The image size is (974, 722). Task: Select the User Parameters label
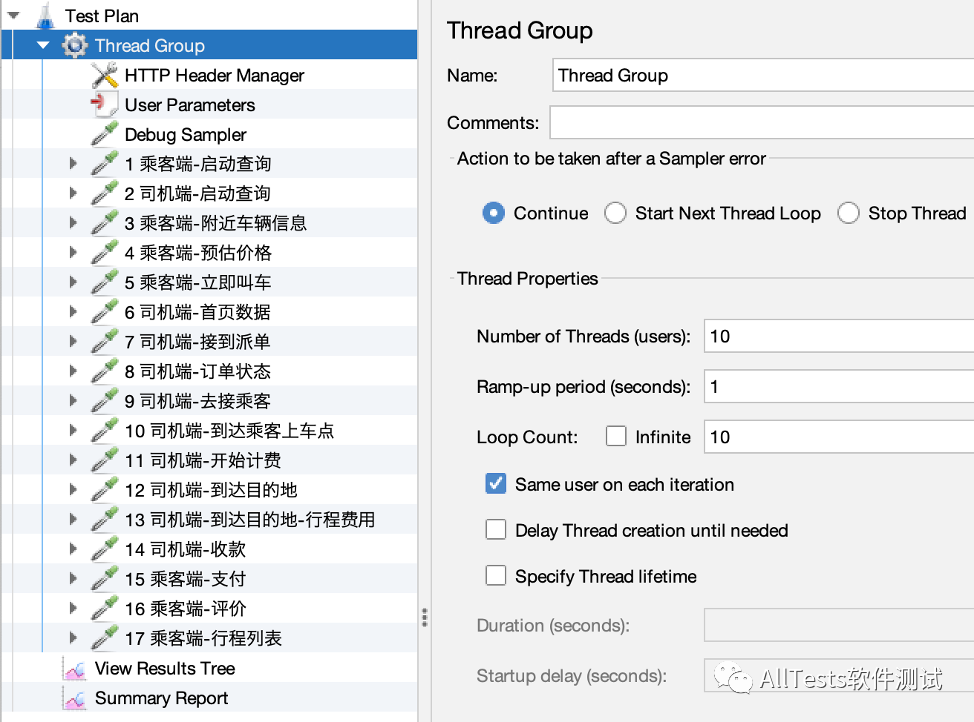190,105
